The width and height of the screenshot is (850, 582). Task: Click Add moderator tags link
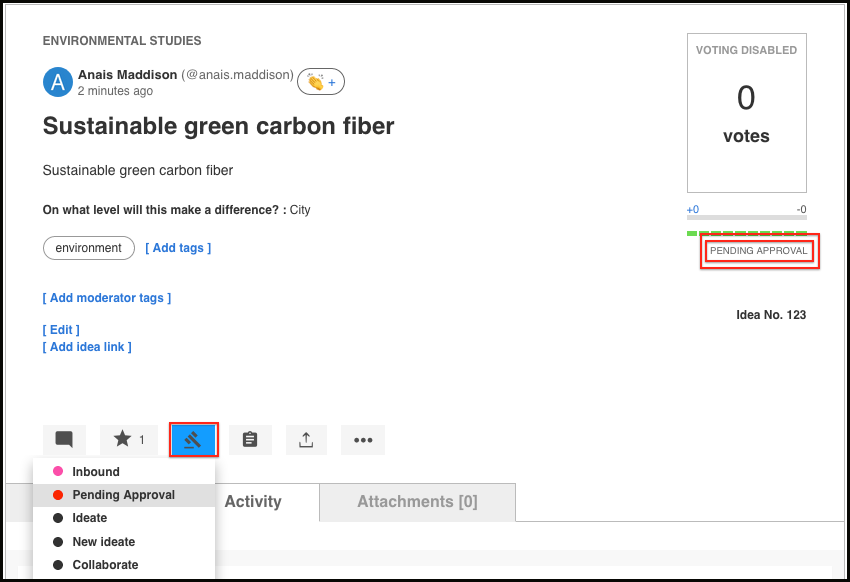pos(107,298)
